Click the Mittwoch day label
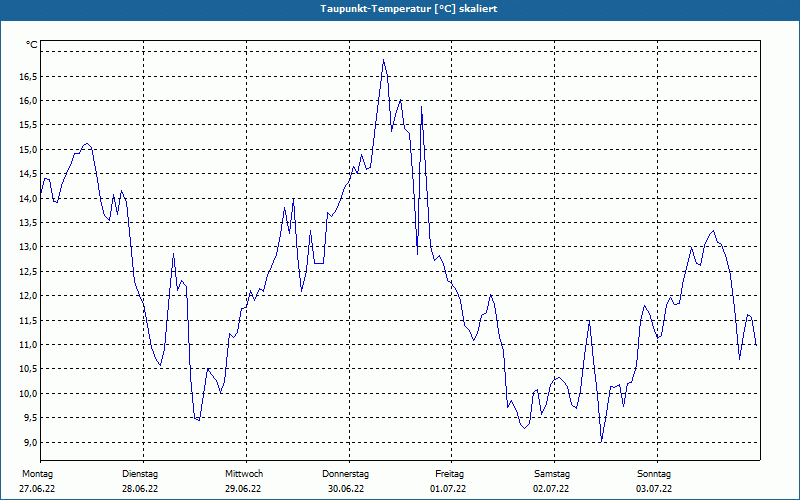800x500 pixels. pos(244,474)
